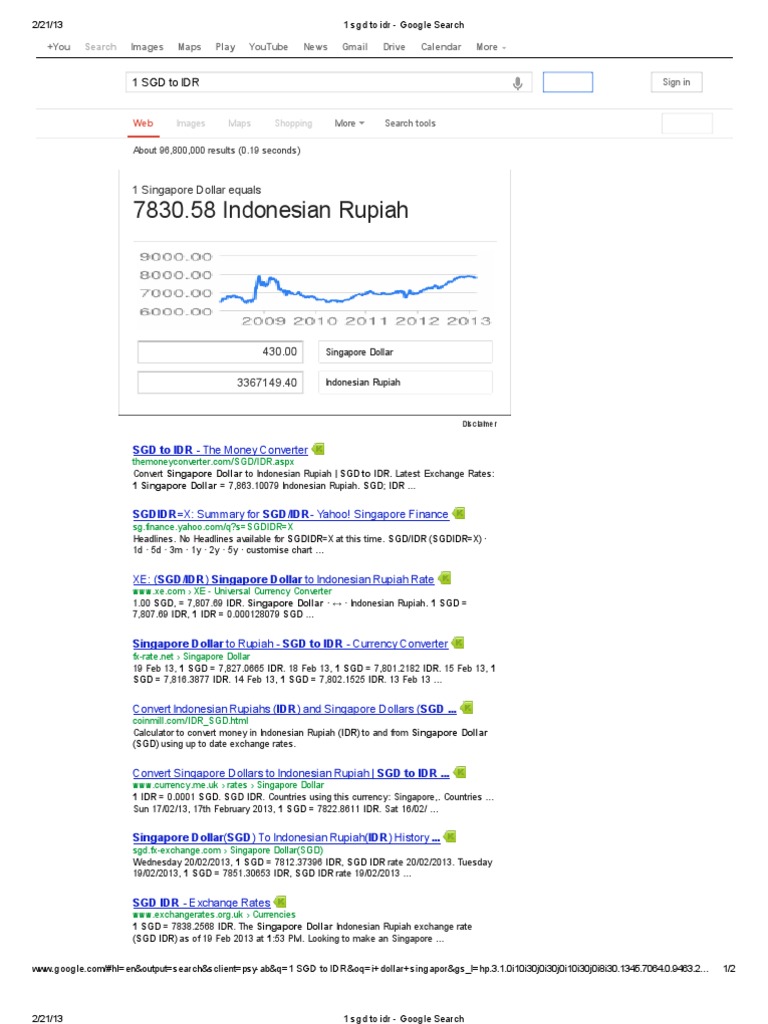Screen dimensions: 768x1024
Task: Open Singapore Dollar(SGD) To Indonesian Rupiah History link
Action: (286, 837)
